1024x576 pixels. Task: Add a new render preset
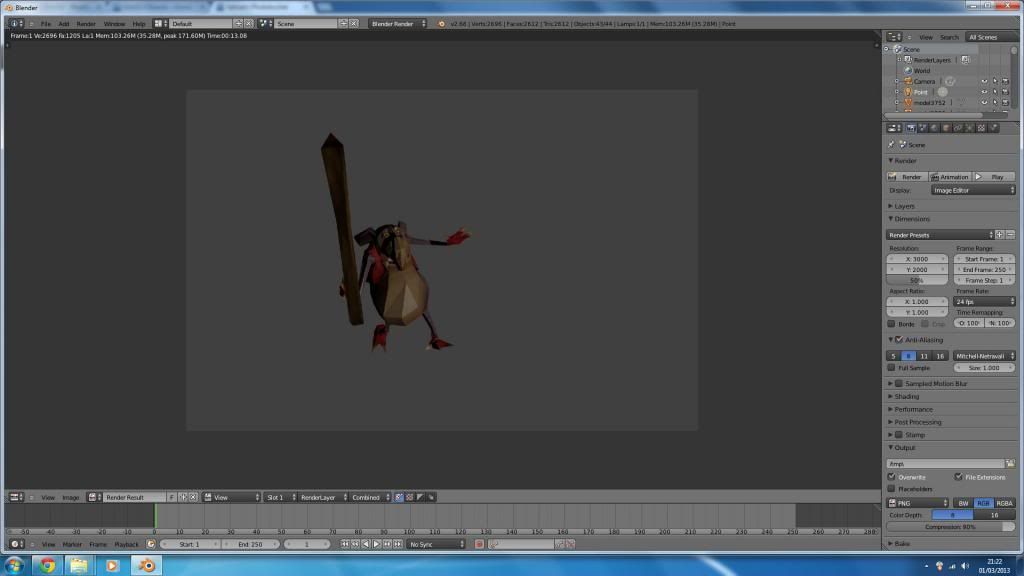coord(1000,235)
